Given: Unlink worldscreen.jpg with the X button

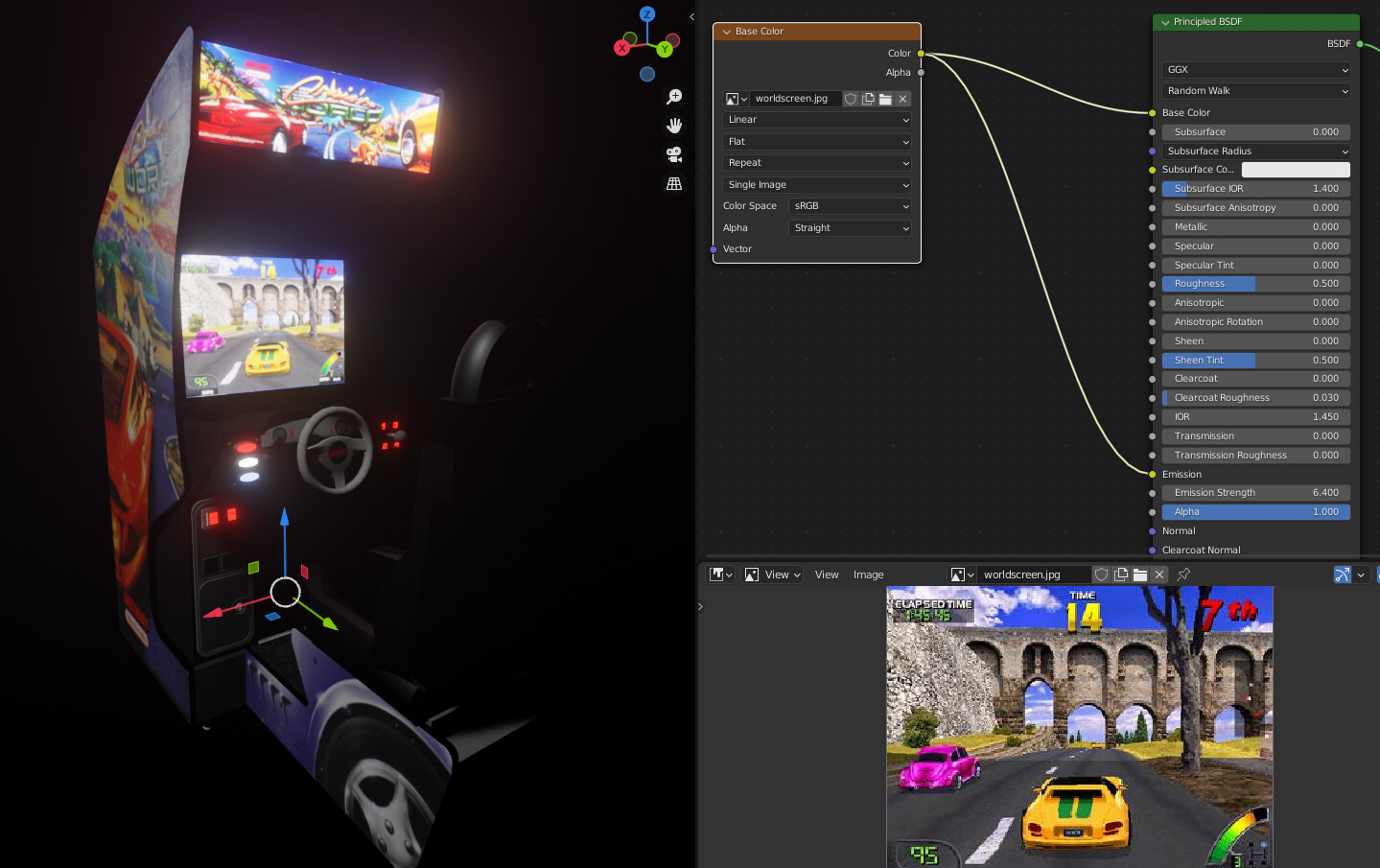Looking at the screenshot, I should 901,98.
